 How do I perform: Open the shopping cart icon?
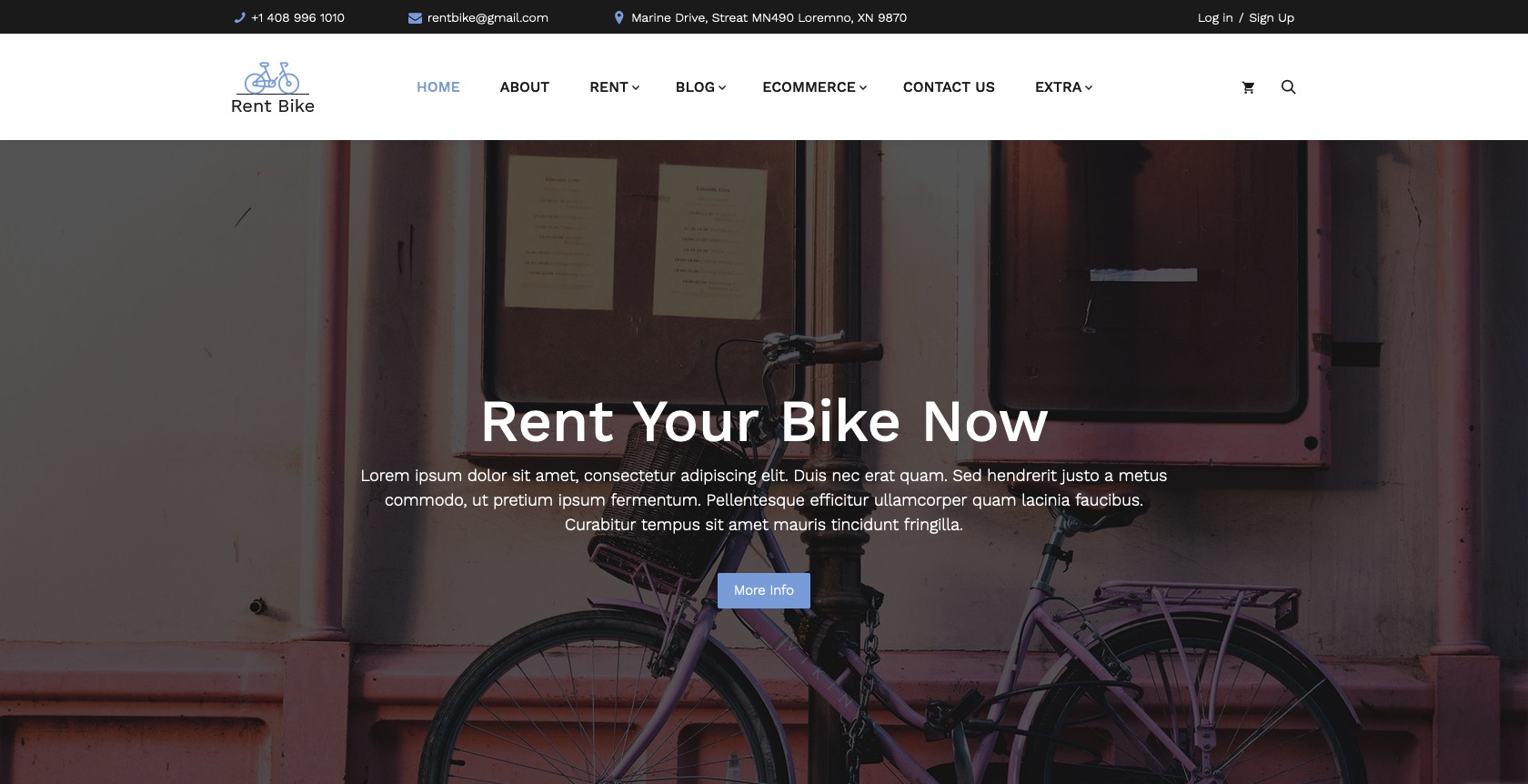click(1248, 87)
